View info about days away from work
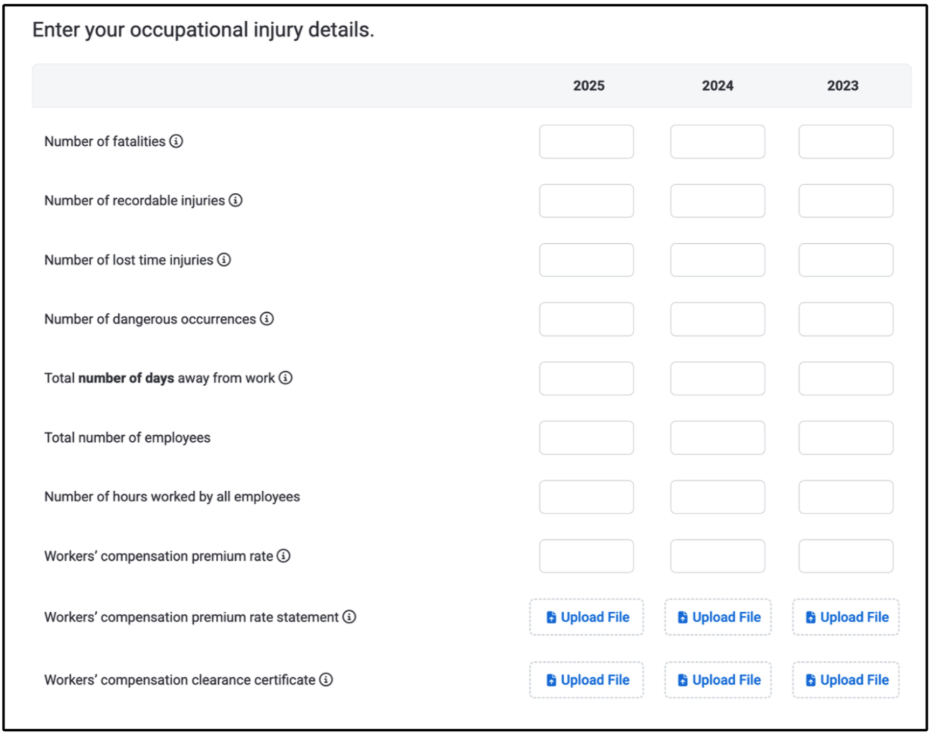The height and width of the screenshot is (738, 936). coord(286,378)
